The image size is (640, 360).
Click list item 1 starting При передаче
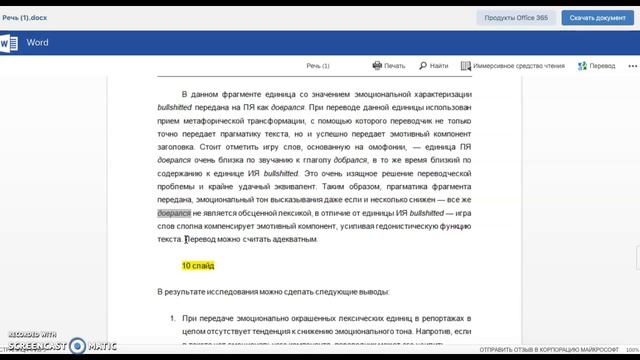[327, 325]
